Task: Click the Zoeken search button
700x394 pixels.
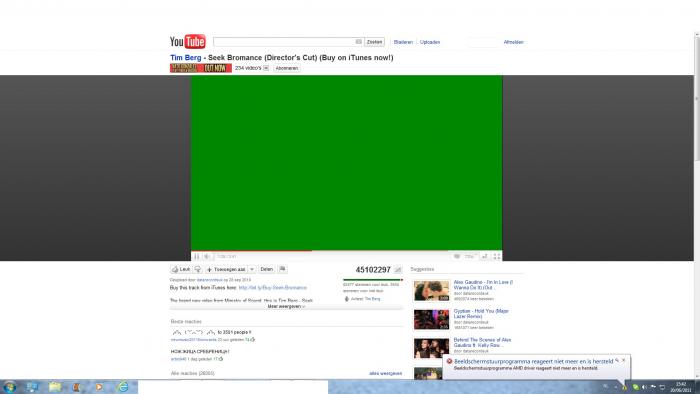Action: point(374,42)
